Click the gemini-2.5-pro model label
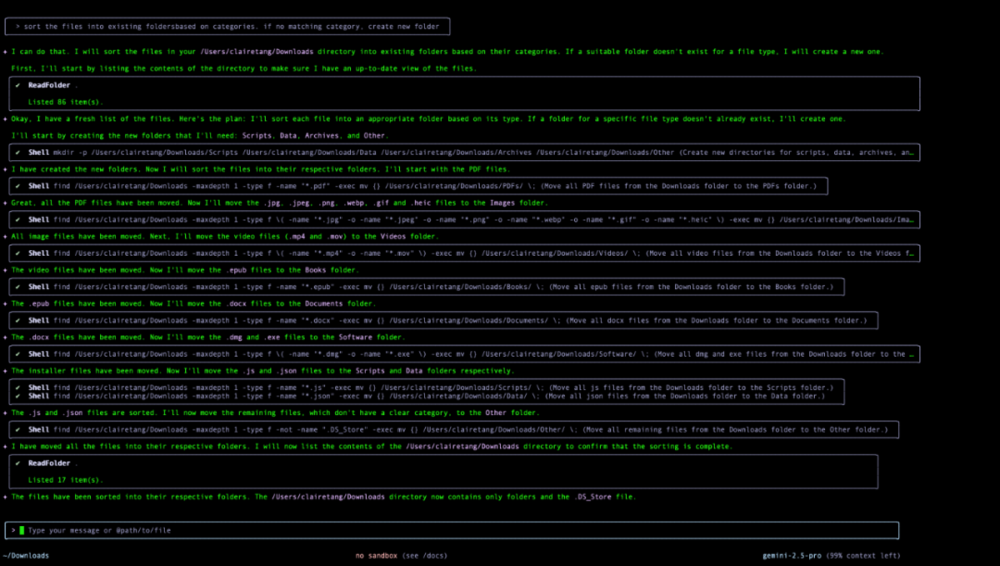This screenshot has width=1000, height=566. 796,555
